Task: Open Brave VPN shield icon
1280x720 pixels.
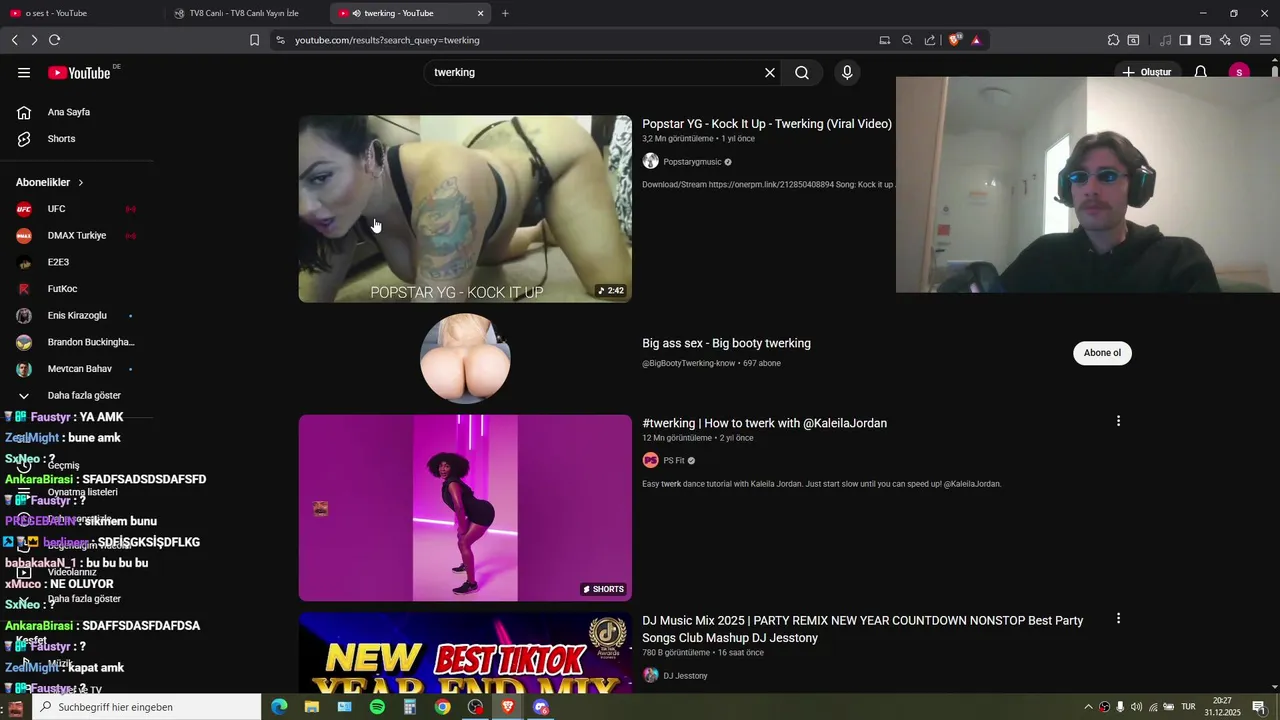Action: pyautogui.click(x=1245, y=40)
